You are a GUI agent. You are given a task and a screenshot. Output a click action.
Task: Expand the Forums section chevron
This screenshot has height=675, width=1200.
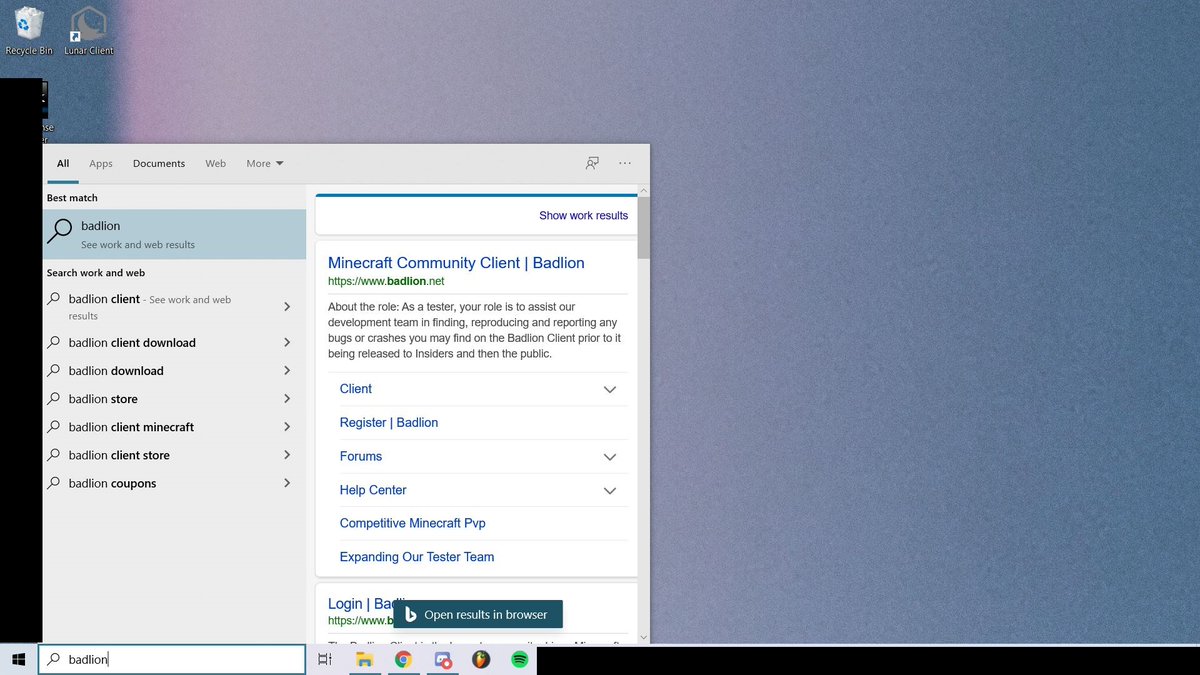point(610,457)
